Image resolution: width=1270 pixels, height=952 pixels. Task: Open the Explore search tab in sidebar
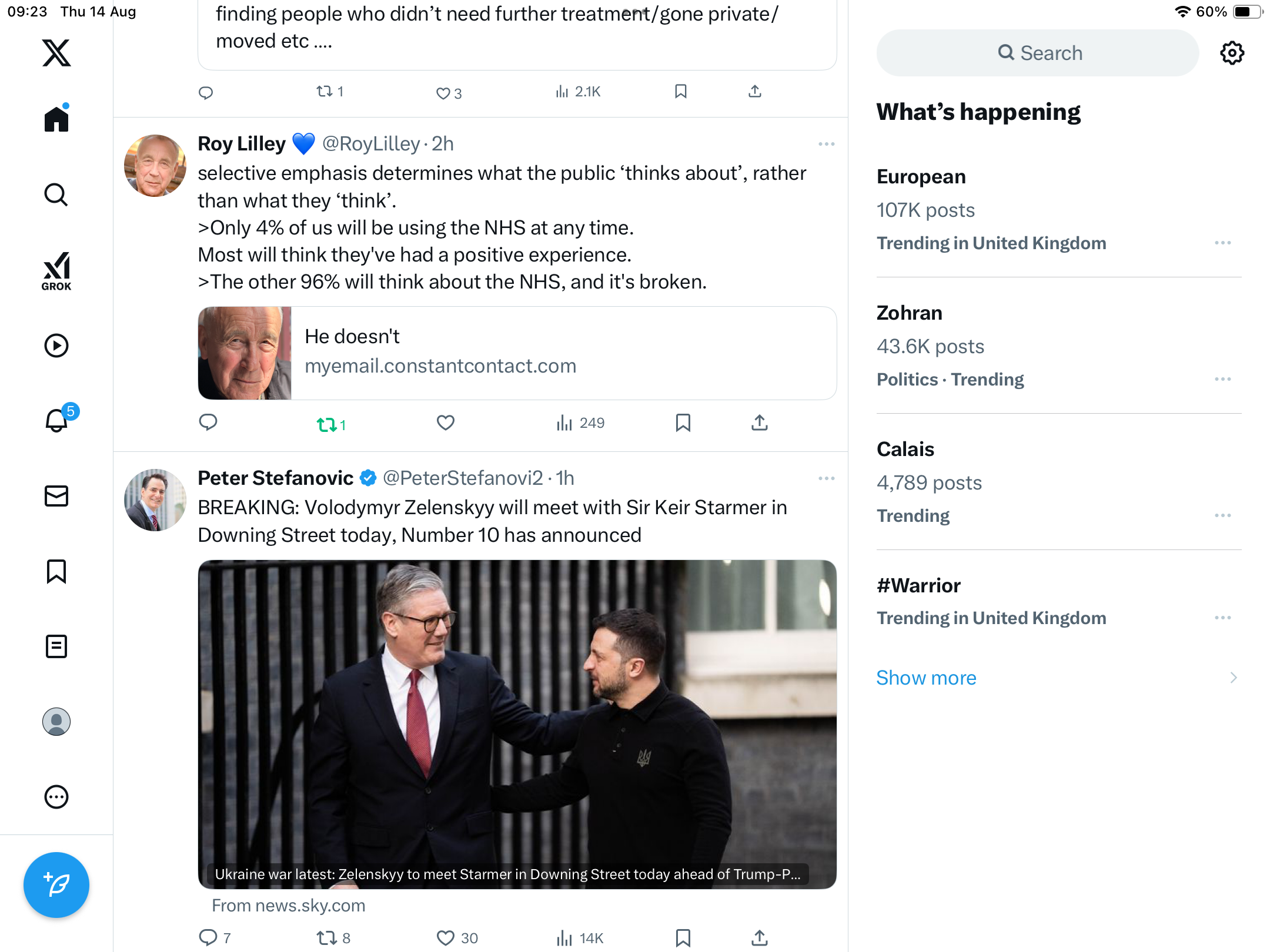[x=56, y=195]
